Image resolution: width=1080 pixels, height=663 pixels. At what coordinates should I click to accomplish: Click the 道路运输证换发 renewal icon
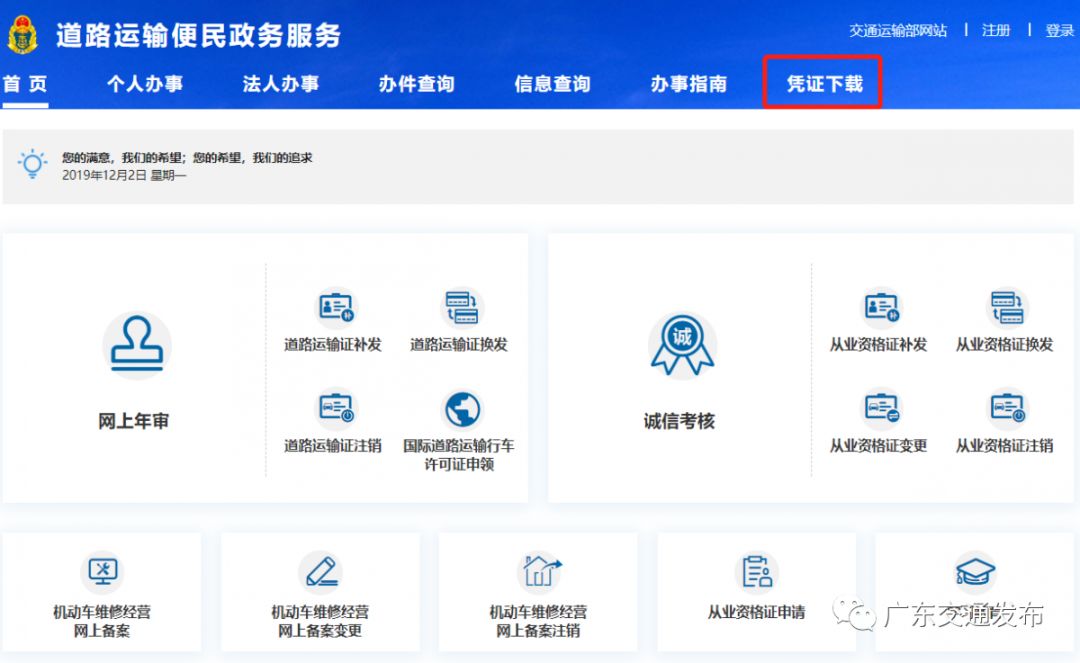[461, 307]
